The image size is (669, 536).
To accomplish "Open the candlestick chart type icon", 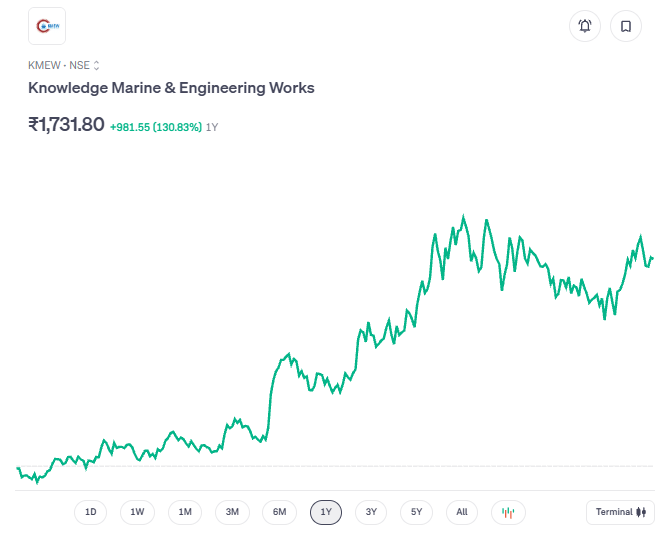I will click(508, 512).
